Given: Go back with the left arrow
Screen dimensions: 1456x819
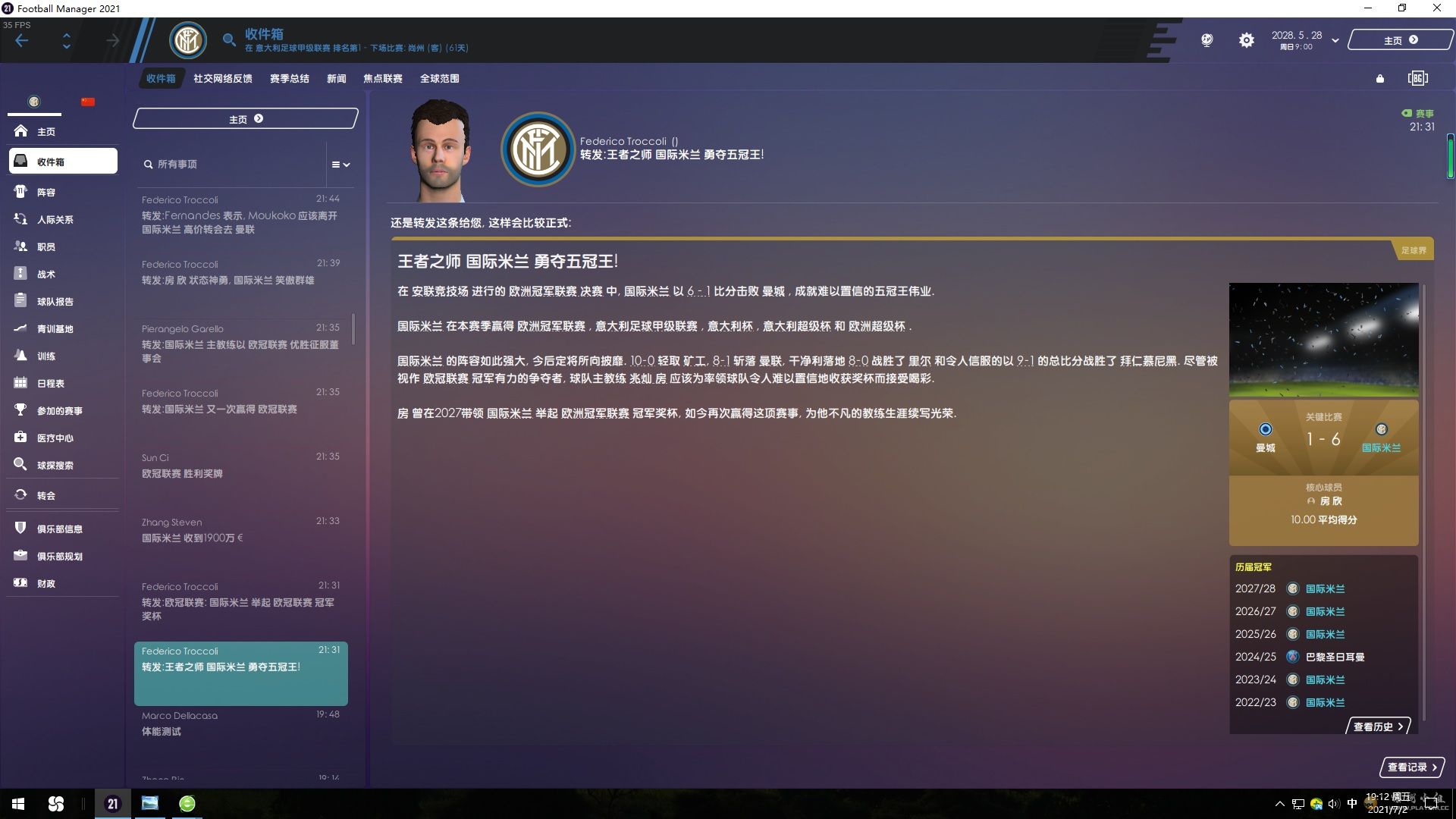Looking at the screenshot, I should 22,41.
